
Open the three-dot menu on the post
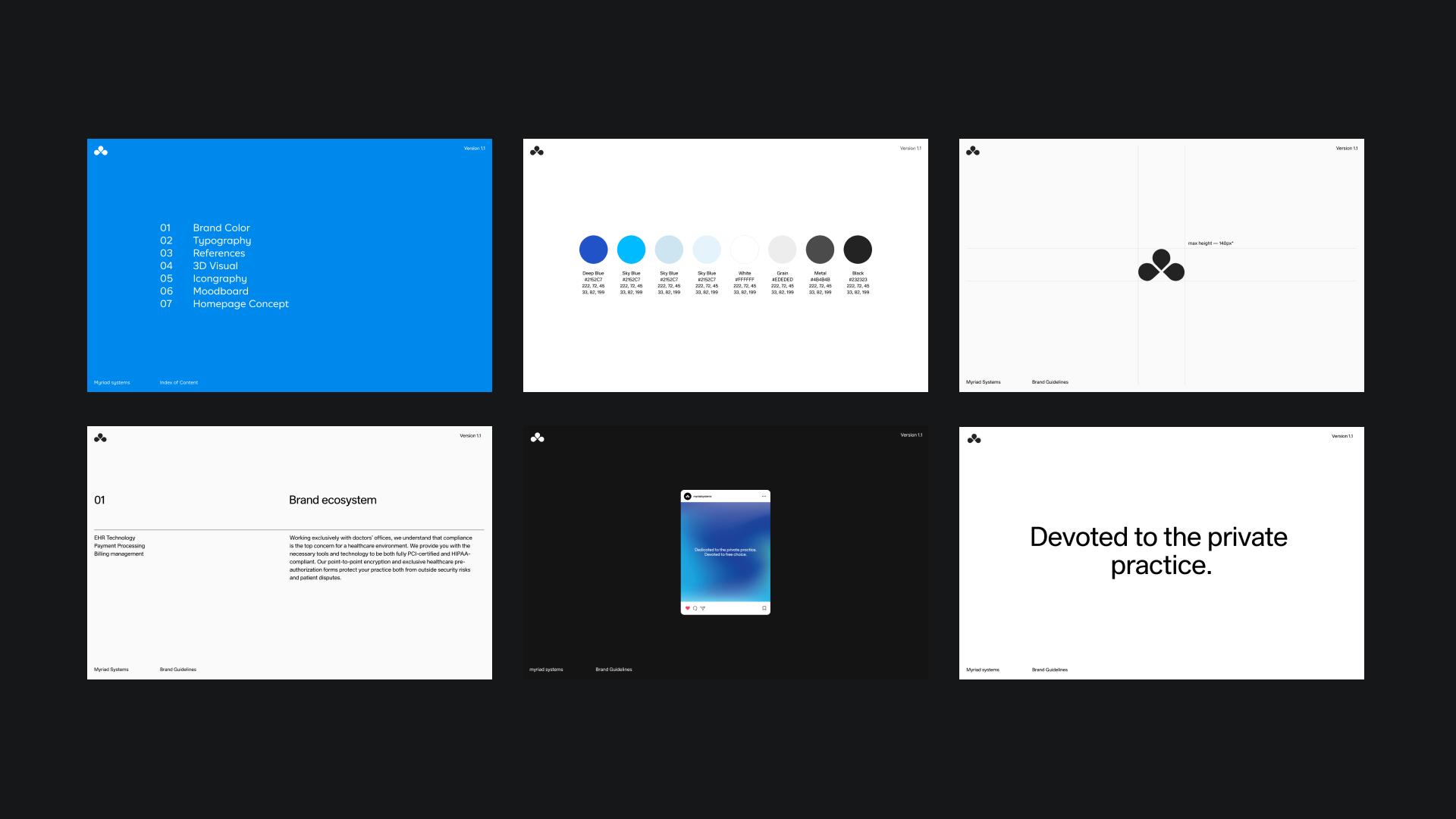(x=764, y=496)
